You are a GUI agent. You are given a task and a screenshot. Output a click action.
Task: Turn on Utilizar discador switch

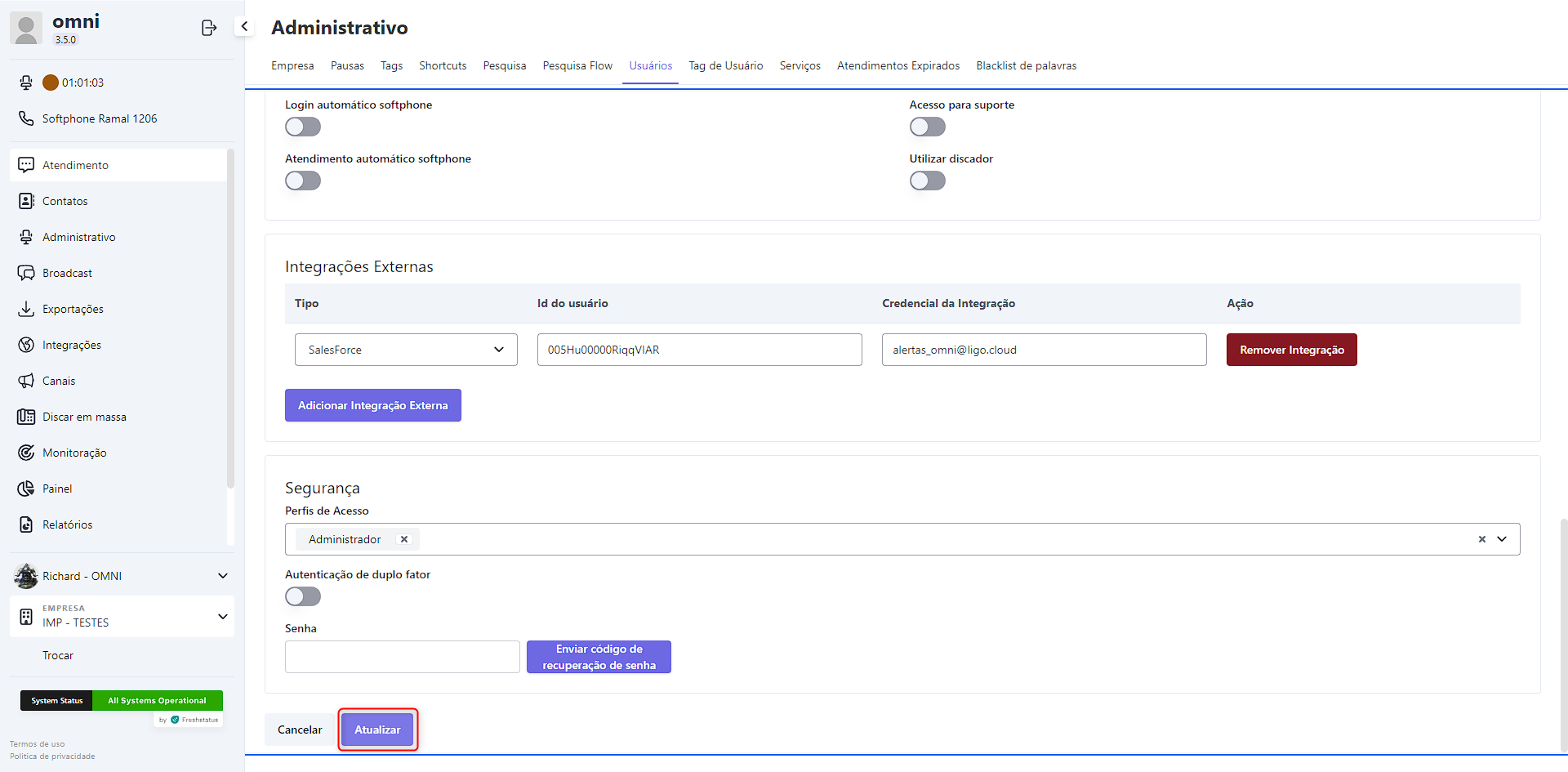(x=927, y=181)
